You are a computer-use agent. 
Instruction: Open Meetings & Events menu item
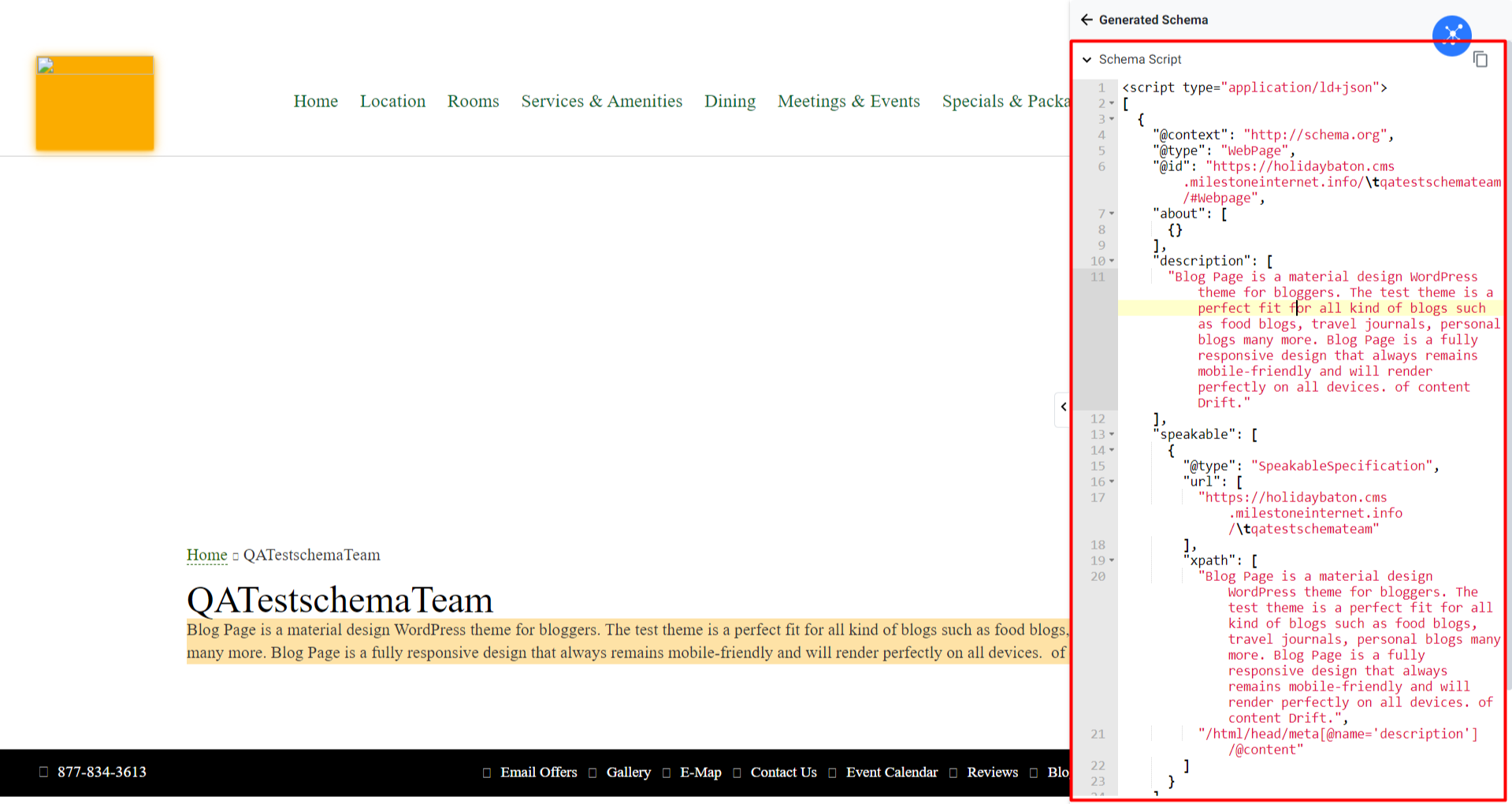coord(849,101)
